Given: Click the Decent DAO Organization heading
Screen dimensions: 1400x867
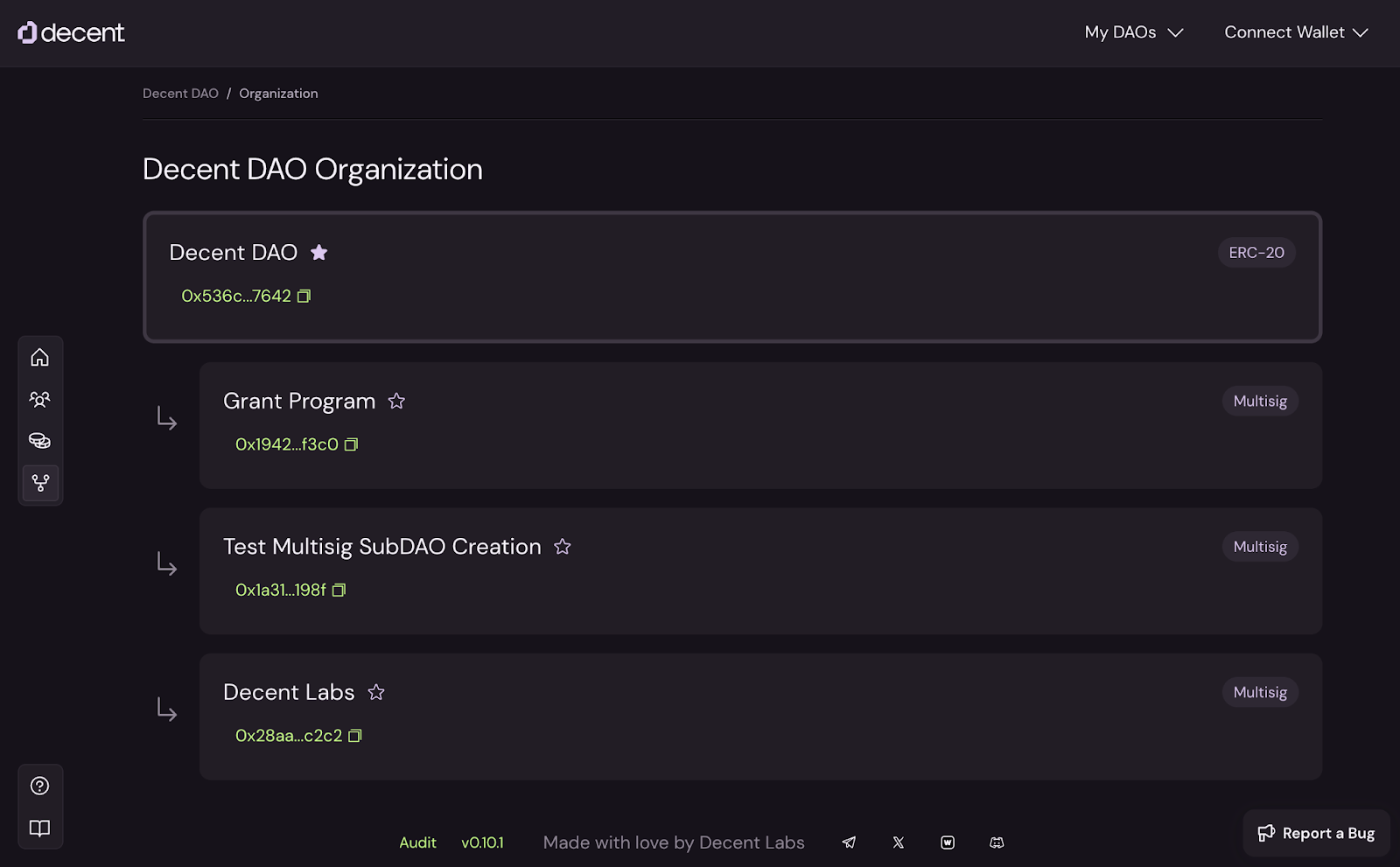Looking at the screenshot, I should coord(312,169).
